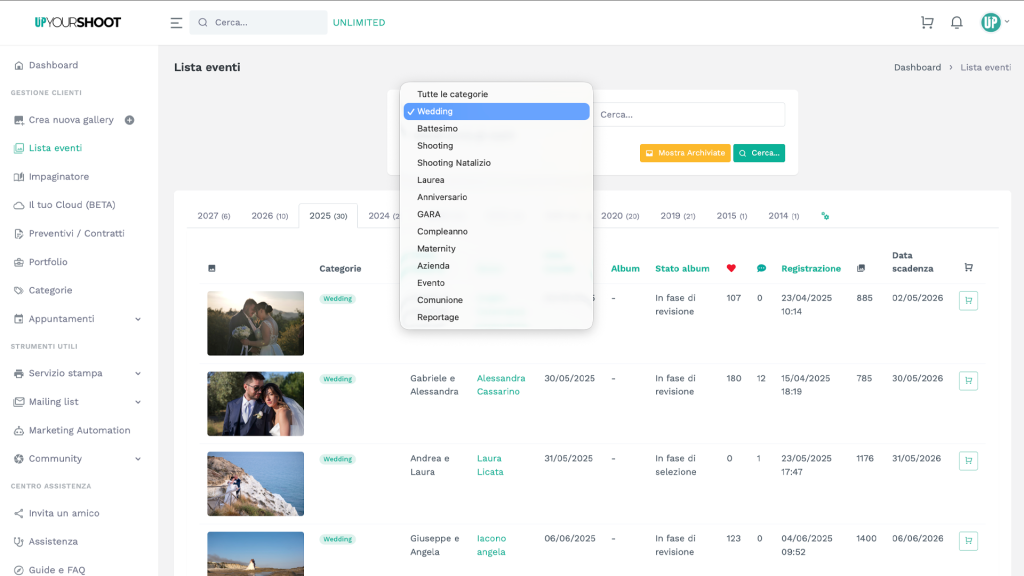Viewport: 1024px width, 576px height.
Task: Select Tutte le categorie option
Action: click(452, 94)
